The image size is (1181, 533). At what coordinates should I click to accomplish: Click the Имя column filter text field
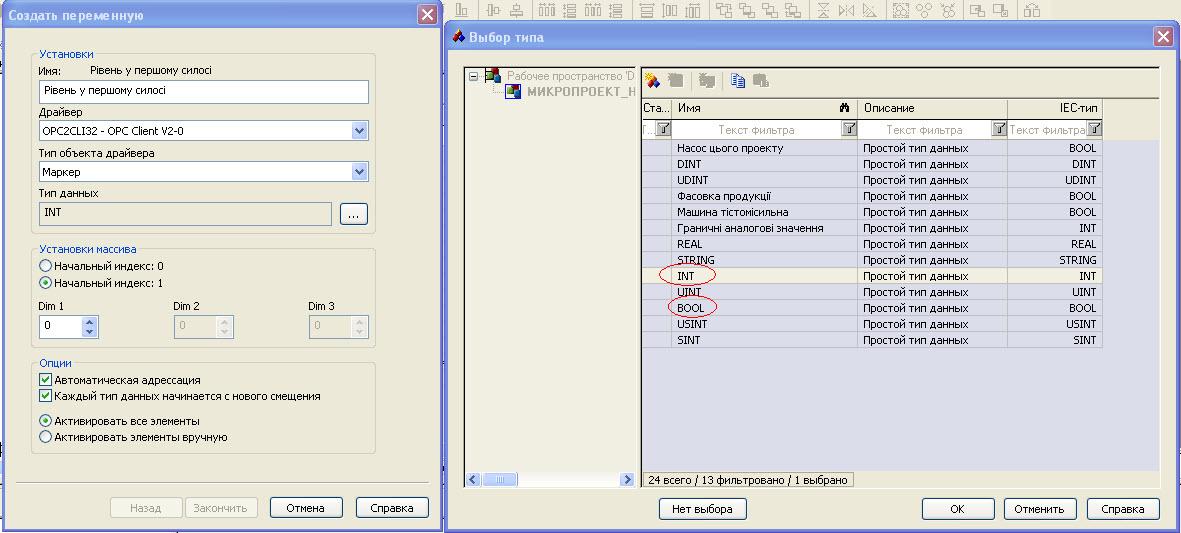[x=756, y=129]
